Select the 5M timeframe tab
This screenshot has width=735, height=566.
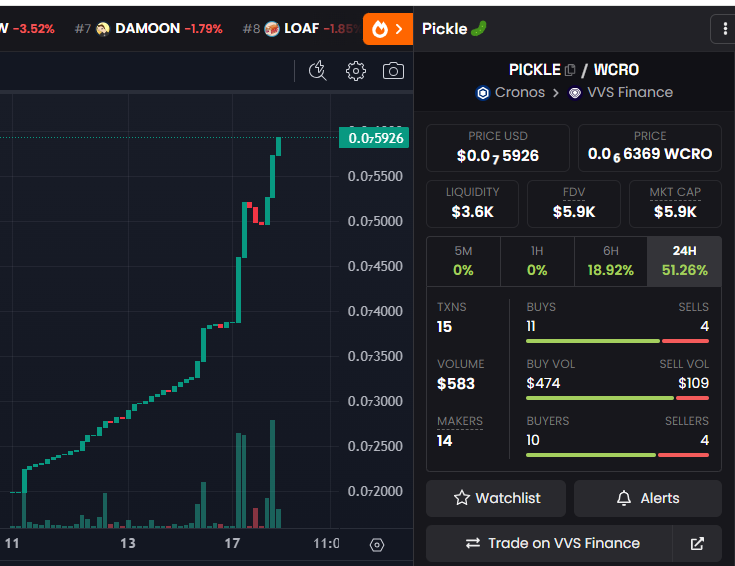pos(463,261)
